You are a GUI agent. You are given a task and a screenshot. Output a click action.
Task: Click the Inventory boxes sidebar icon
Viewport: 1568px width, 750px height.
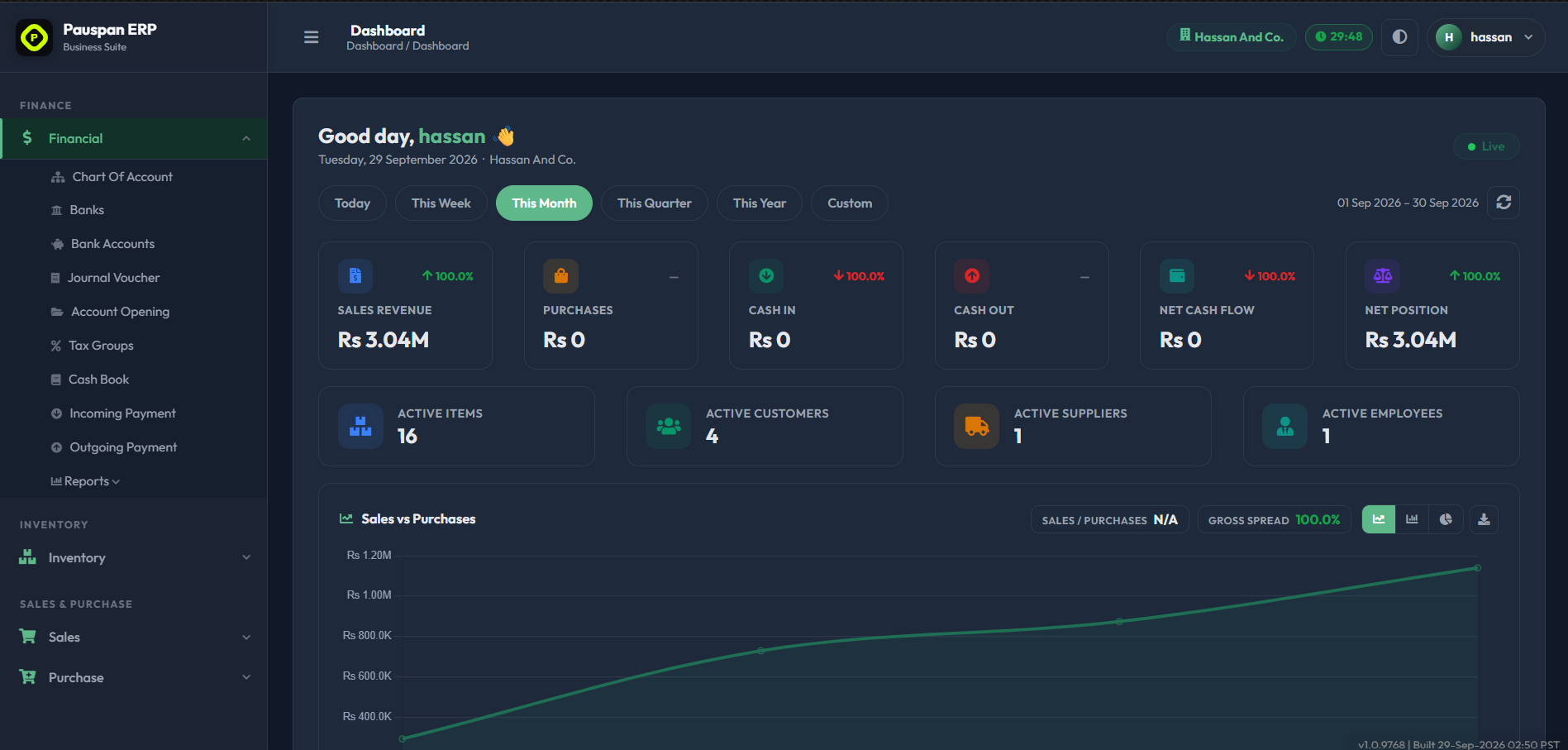(x=27, y=557)
